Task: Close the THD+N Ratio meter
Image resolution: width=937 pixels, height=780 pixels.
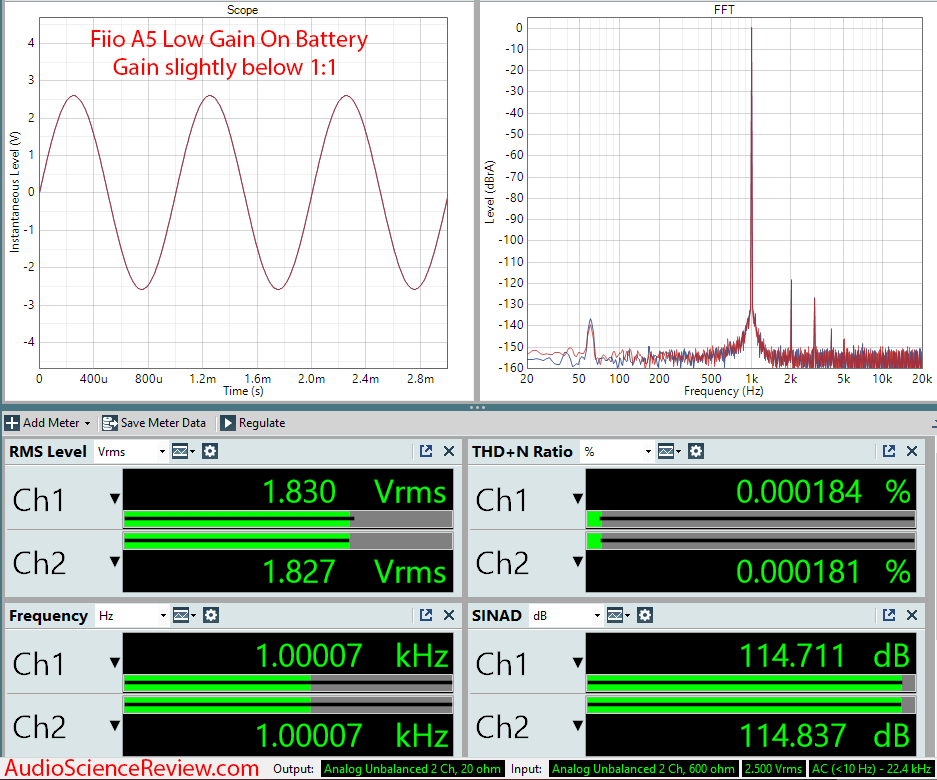Action: [912, 451]
